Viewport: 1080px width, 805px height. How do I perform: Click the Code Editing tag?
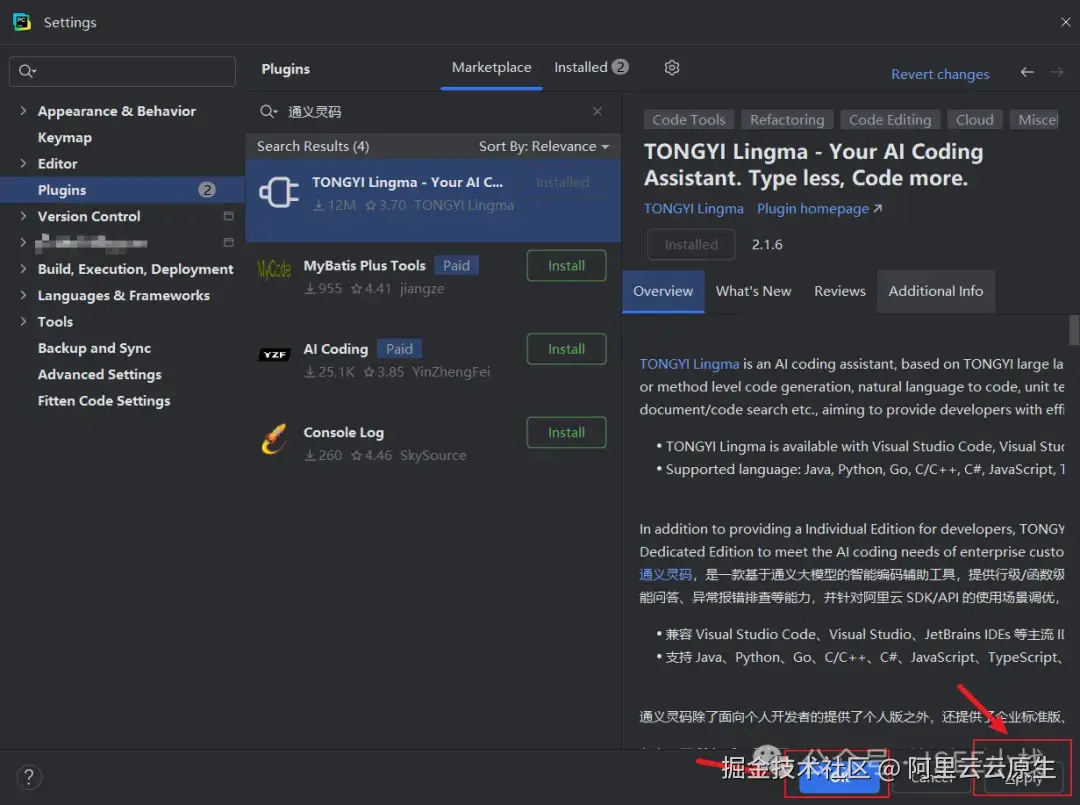pyautogui.click(x=890, y=120)
